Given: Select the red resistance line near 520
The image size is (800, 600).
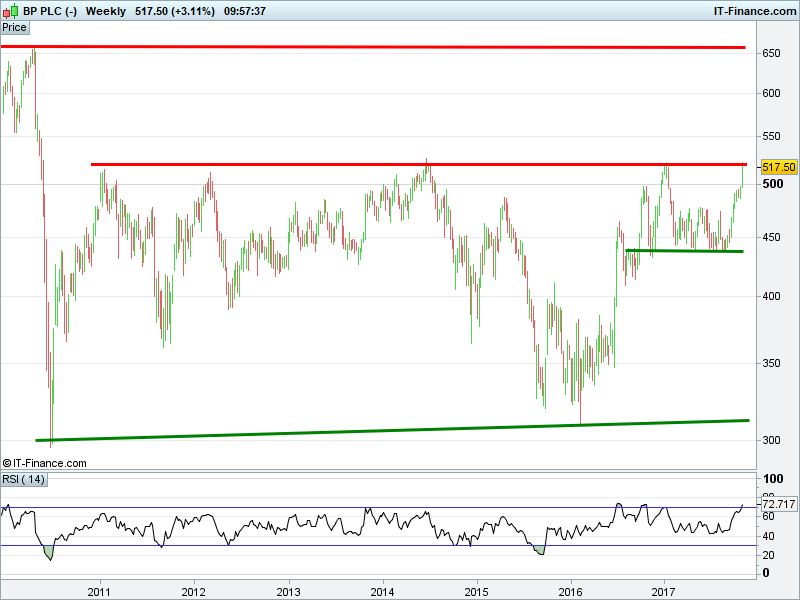Looking at the screenshot, I should pyautogui.click(x=418, y=164).
